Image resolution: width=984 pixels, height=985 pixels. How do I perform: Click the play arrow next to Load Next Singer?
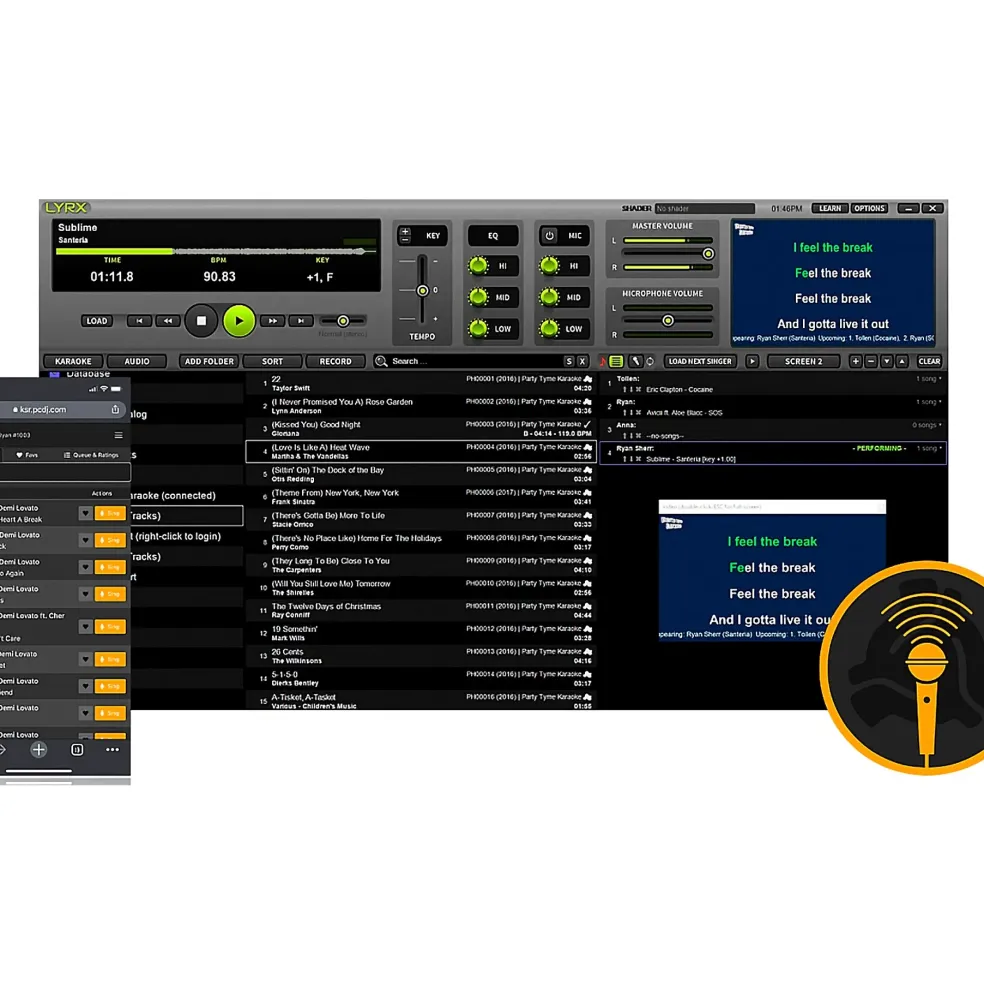click(752, 361)
